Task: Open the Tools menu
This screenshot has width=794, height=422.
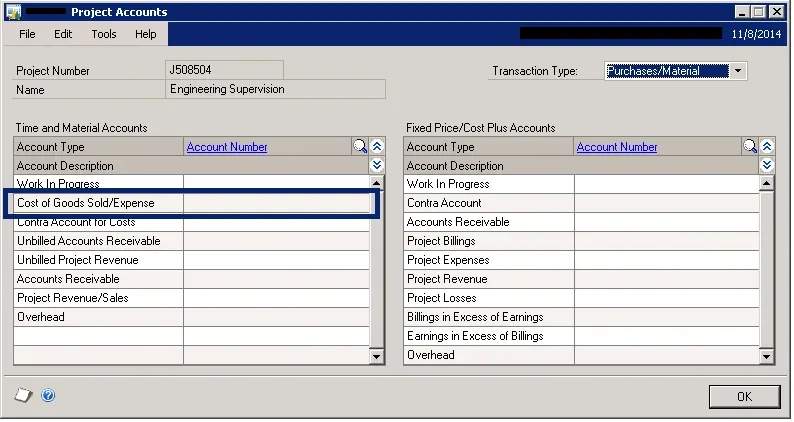Action: 104,34
